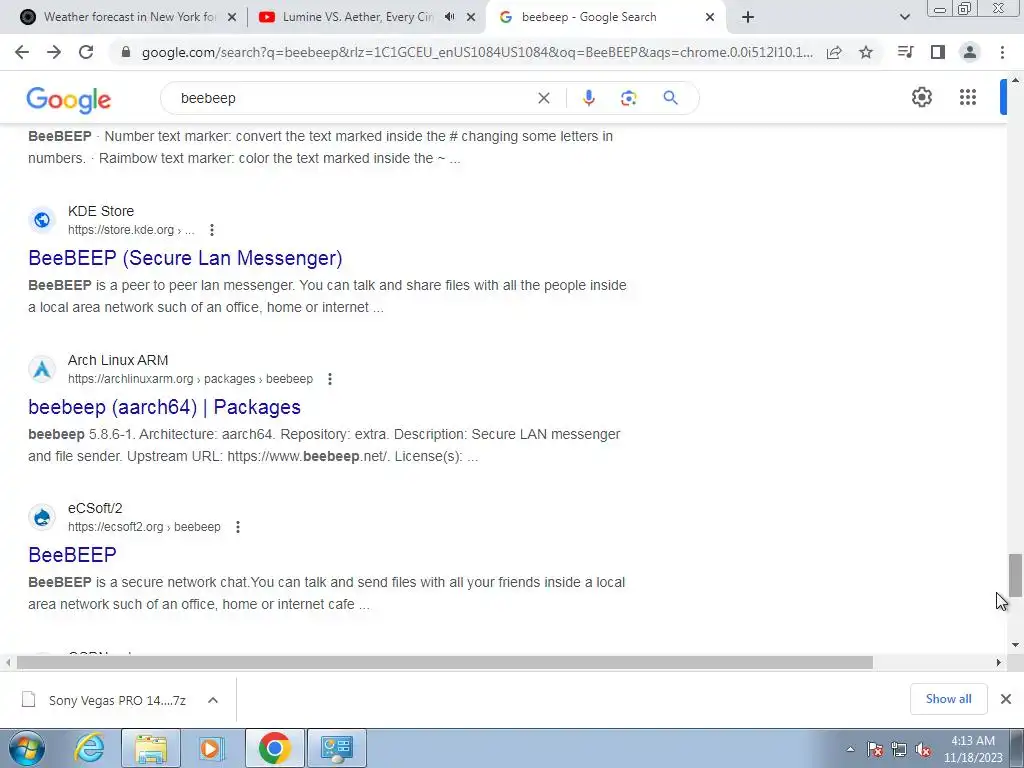Click the address bar URL

coord(477,52)
